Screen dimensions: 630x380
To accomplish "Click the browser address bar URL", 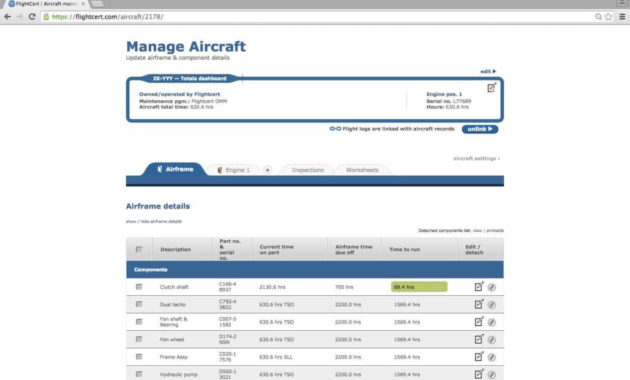I will coord(108,17).
